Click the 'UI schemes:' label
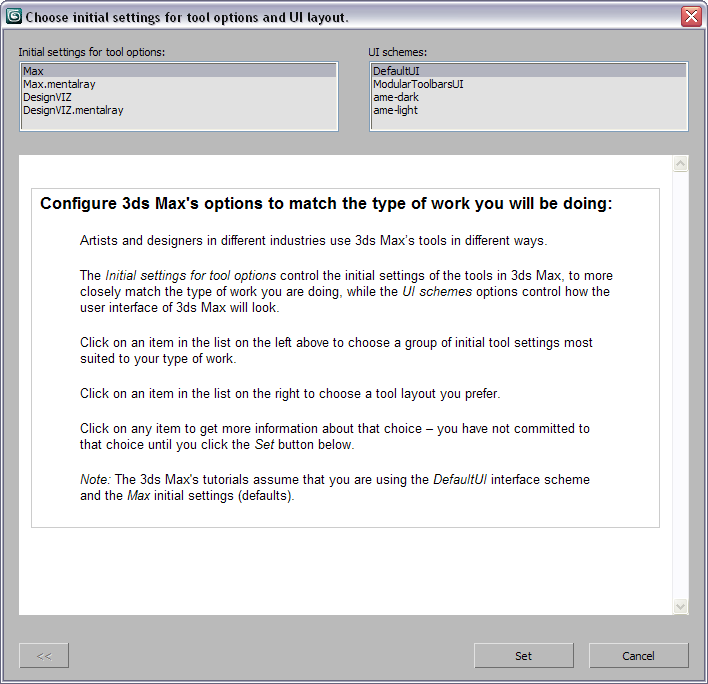This screenshot has height=684, width=708. pos(397,52)
